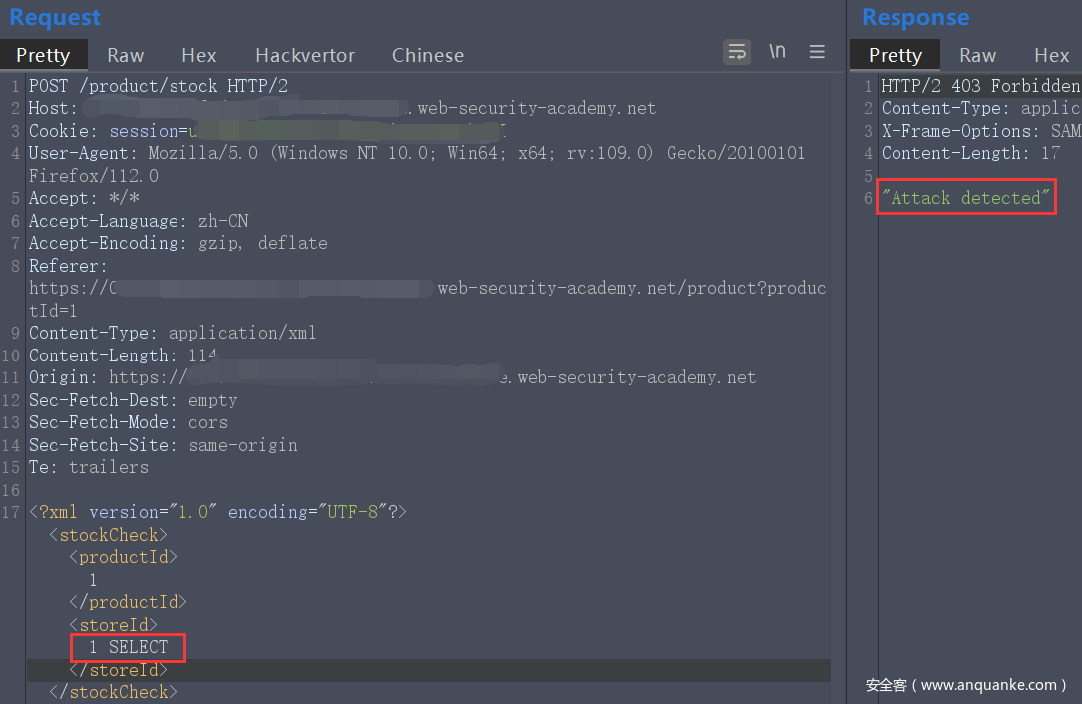This screenshot has height=704, width=1082.
Task: Click the Content-Type application/xml header line
Action: tap(172, 333)
